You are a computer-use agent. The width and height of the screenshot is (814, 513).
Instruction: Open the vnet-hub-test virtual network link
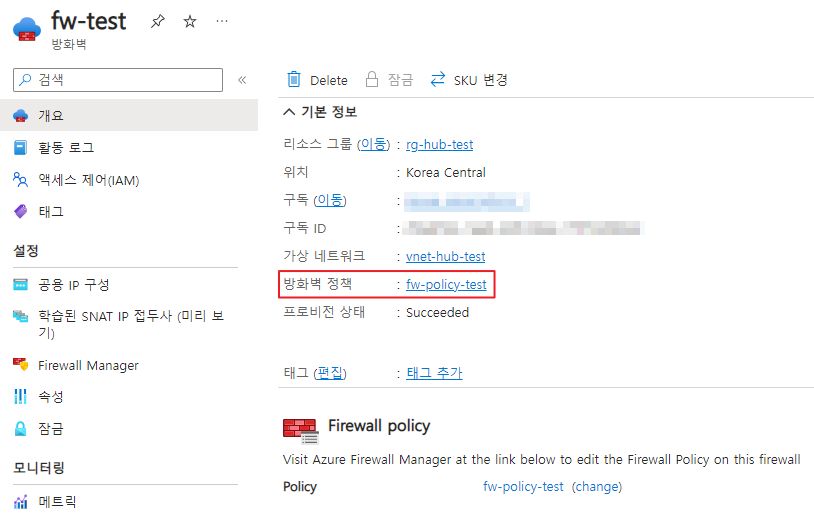(x=445, y=256)
